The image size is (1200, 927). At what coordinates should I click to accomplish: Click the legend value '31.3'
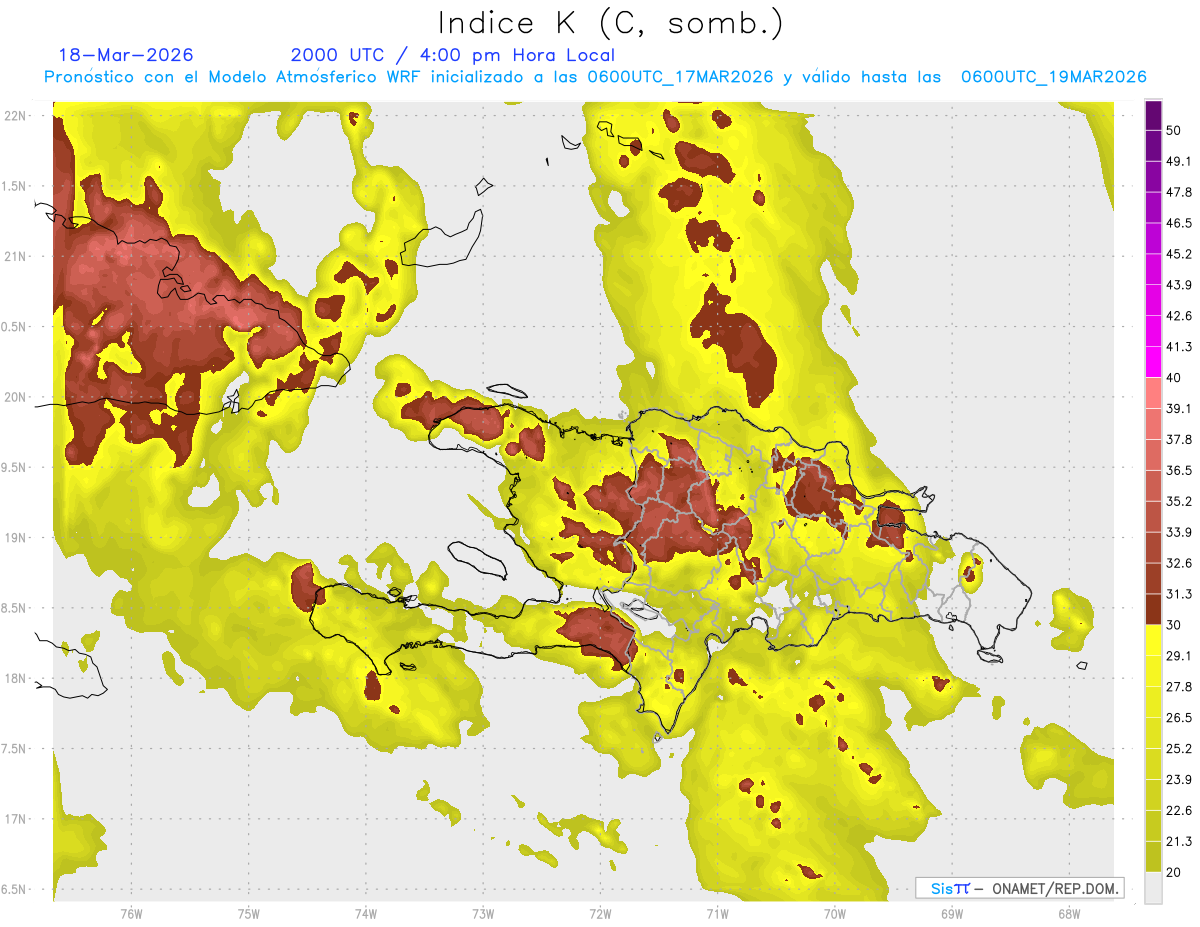(1179, 594)
